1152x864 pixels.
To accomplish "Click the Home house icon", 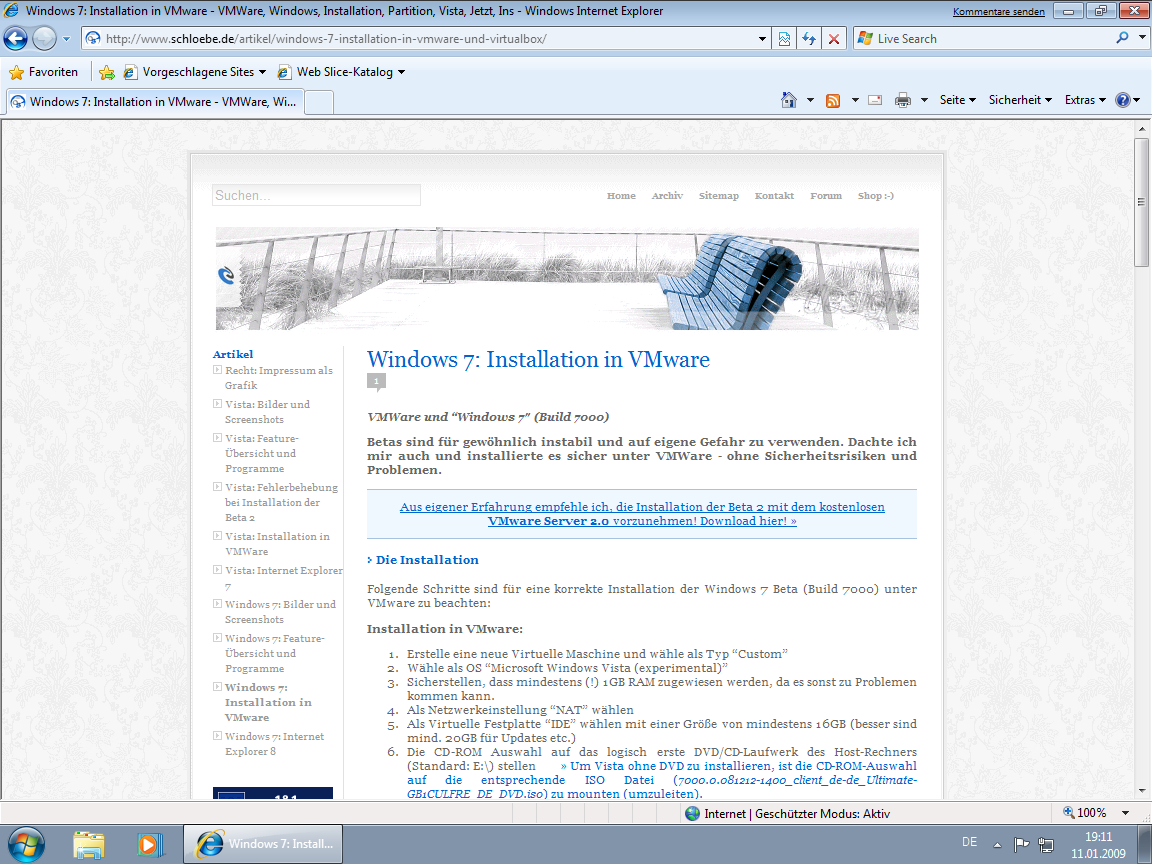I will (x=789, y=100).
